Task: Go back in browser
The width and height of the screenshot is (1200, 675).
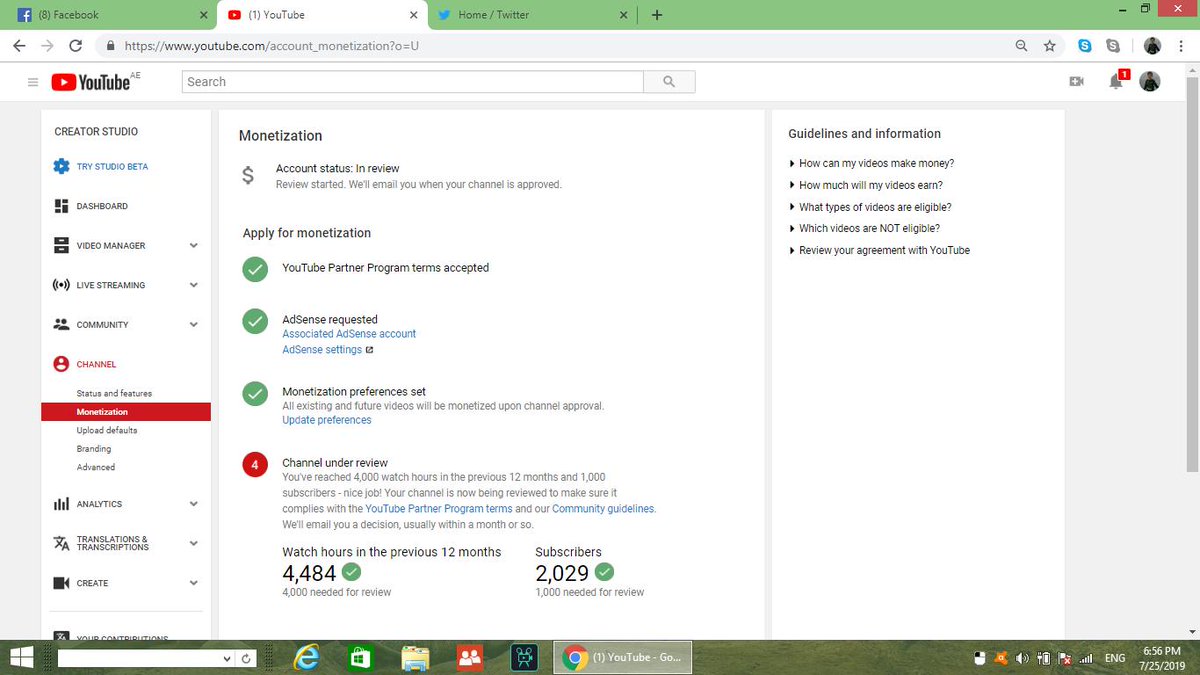Action: click(19, 46)
